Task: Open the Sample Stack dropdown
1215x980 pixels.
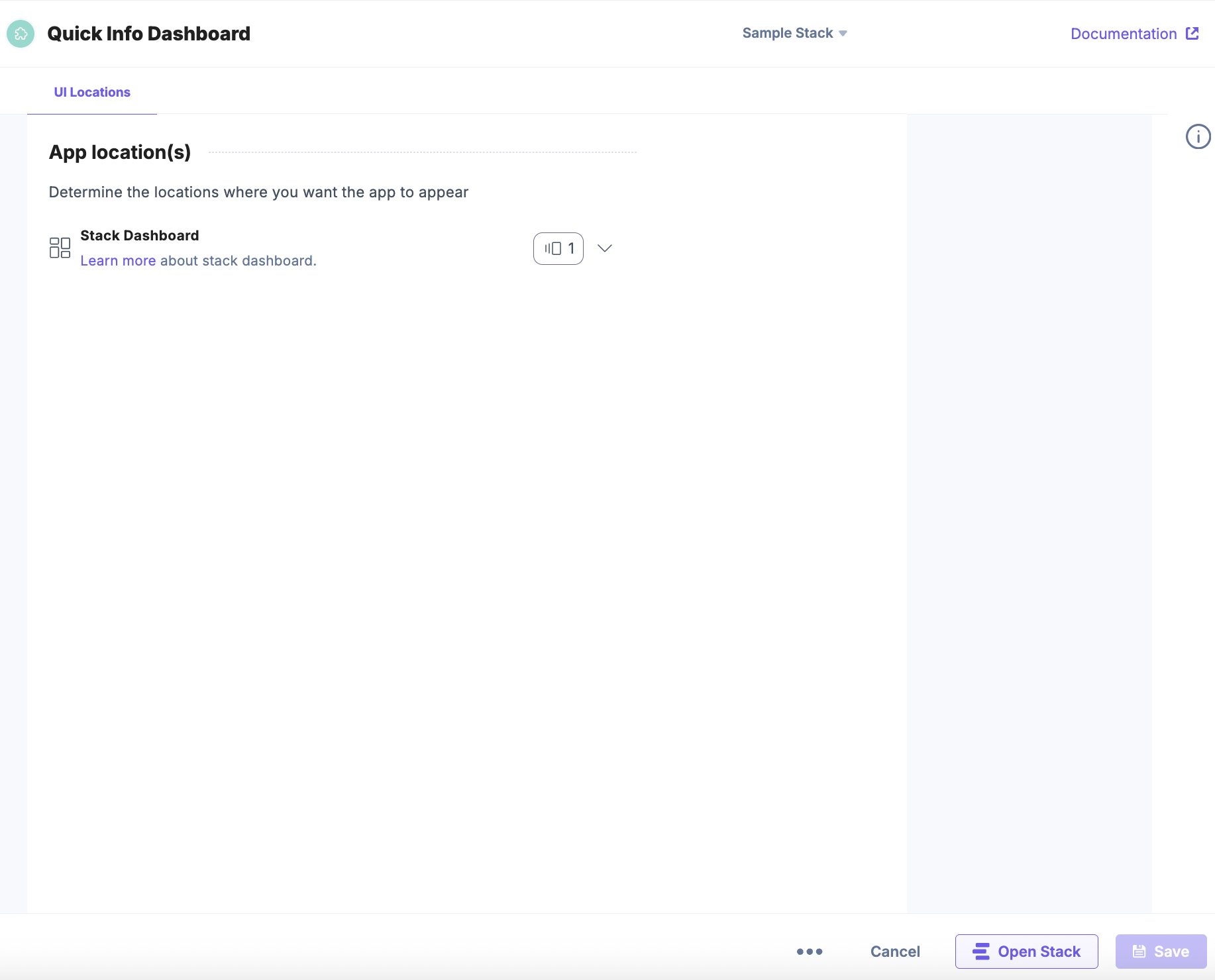Action: pos(794,33)
